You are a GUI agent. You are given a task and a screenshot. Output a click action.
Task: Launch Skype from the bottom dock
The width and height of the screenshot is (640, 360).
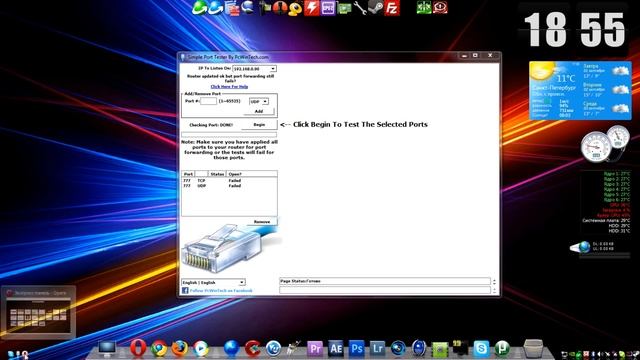[x=481, y=349]
